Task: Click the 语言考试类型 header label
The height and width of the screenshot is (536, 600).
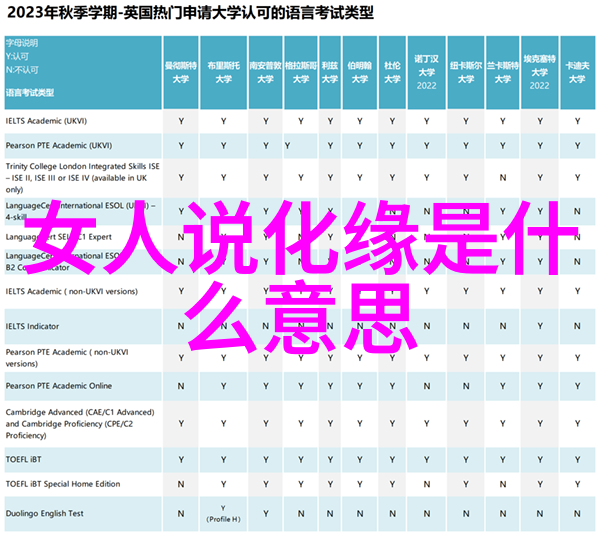Action: 30,93
